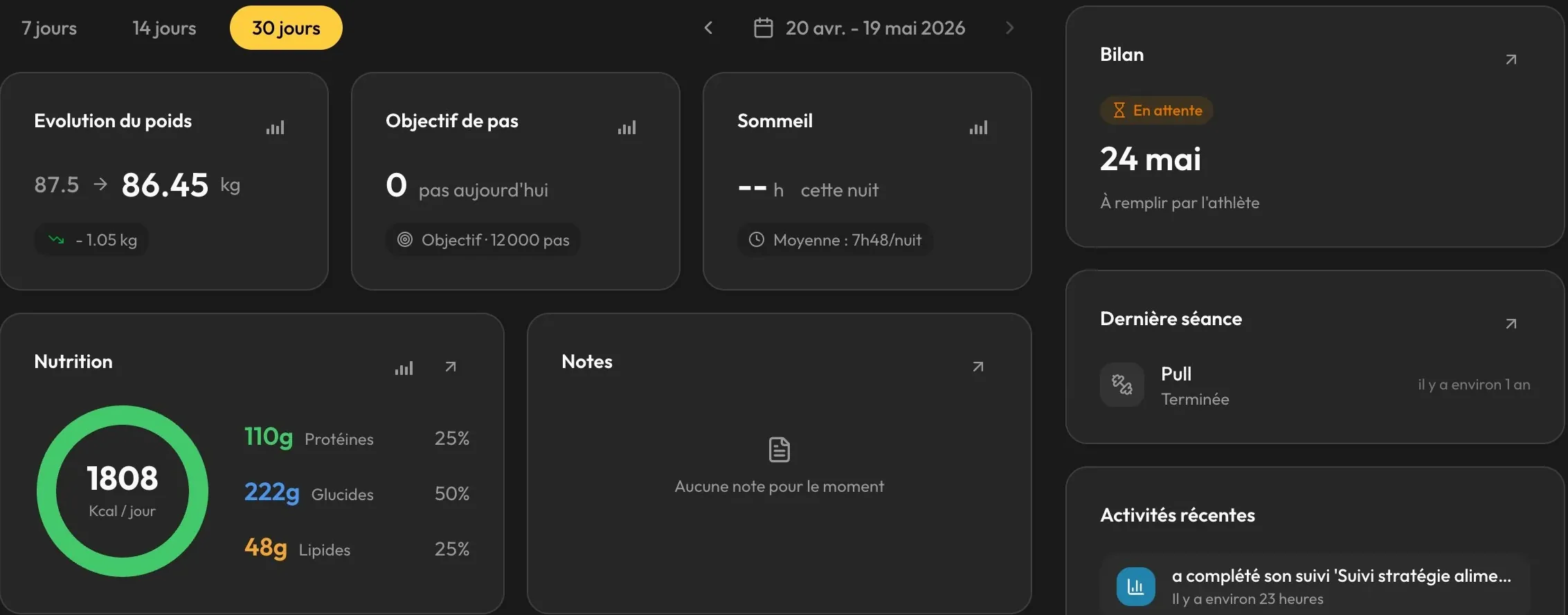
Task: Click the 87.5 starting weight value
Action: point(57,185)
